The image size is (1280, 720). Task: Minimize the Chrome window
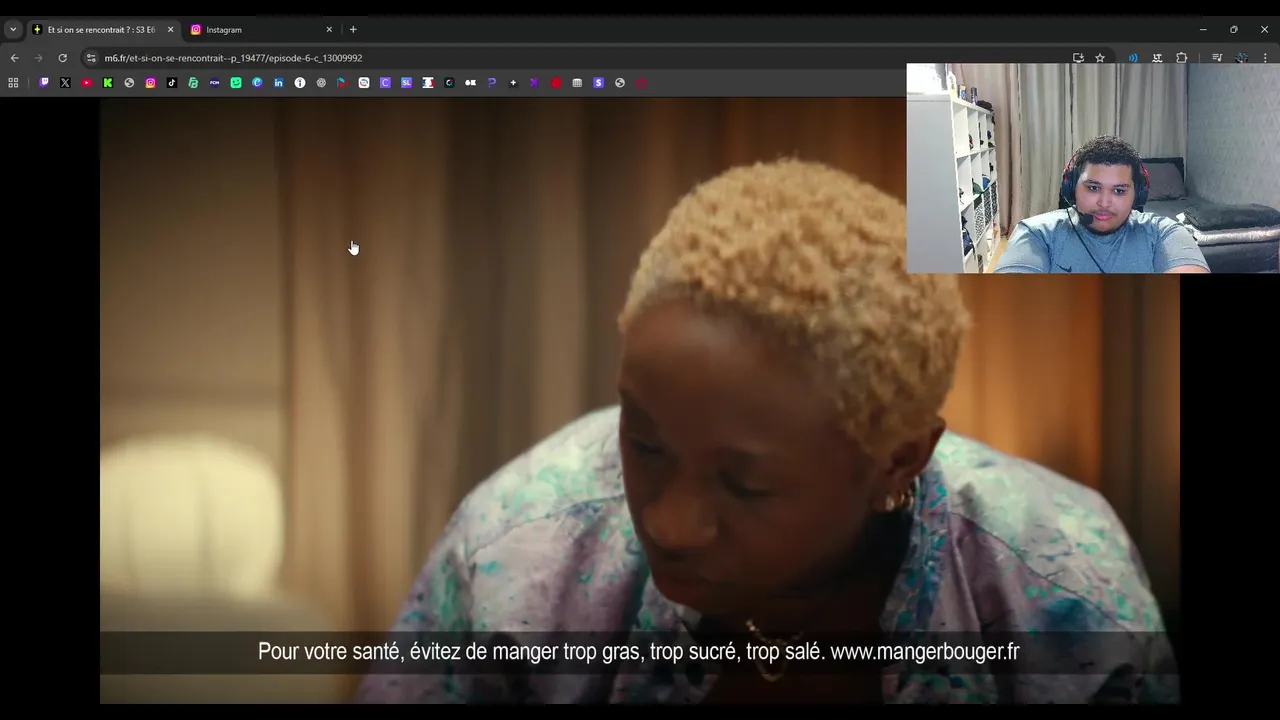[x=1203, y=30]
